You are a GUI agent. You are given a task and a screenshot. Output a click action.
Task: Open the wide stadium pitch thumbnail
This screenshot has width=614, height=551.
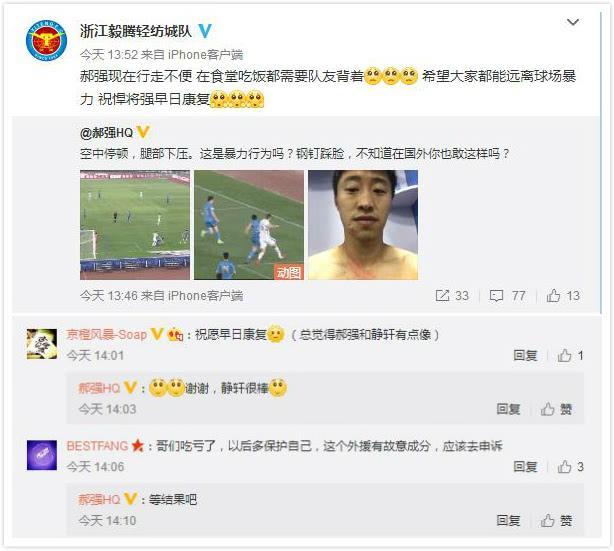pyautogui.click(x=135, y=225)
